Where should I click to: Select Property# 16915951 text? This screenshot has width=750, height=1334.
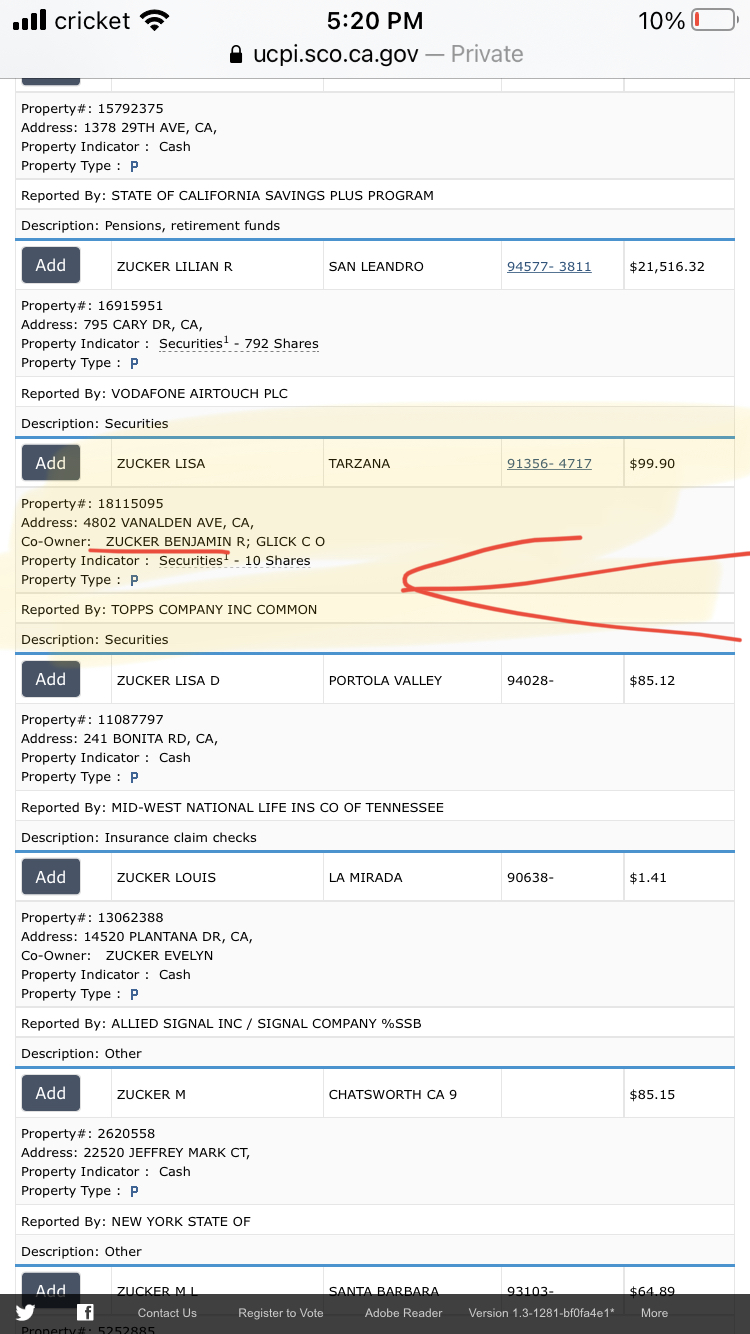(x=92, y=305)
